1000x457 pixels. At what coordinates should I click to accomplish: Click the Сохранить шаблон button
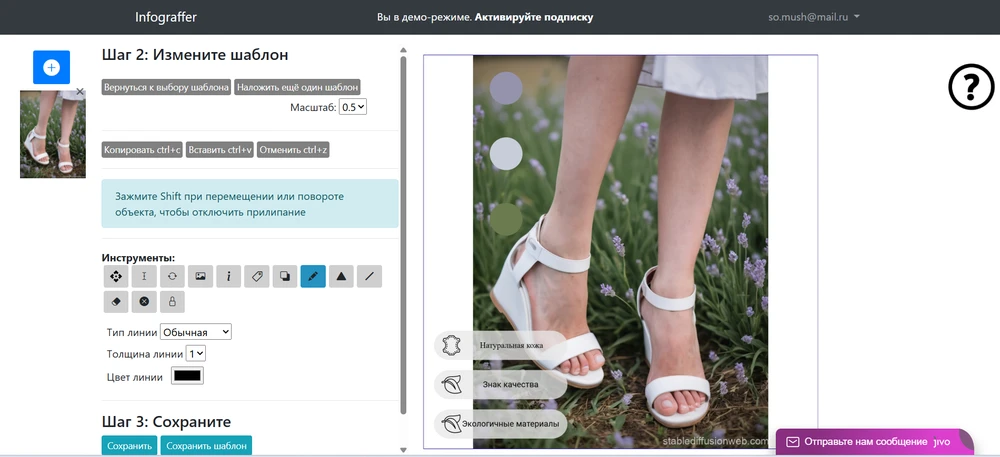(205, 446)
